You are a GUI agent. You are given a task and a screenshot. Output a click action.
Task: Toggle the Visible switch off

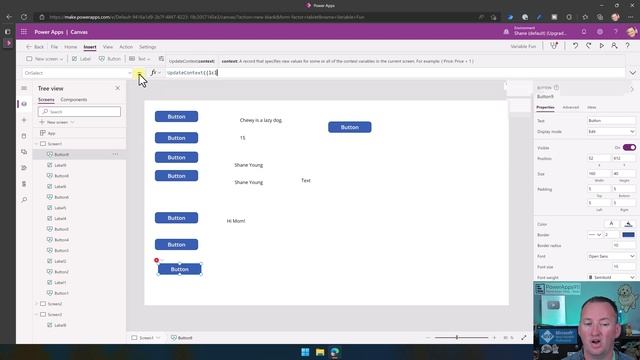629,147
